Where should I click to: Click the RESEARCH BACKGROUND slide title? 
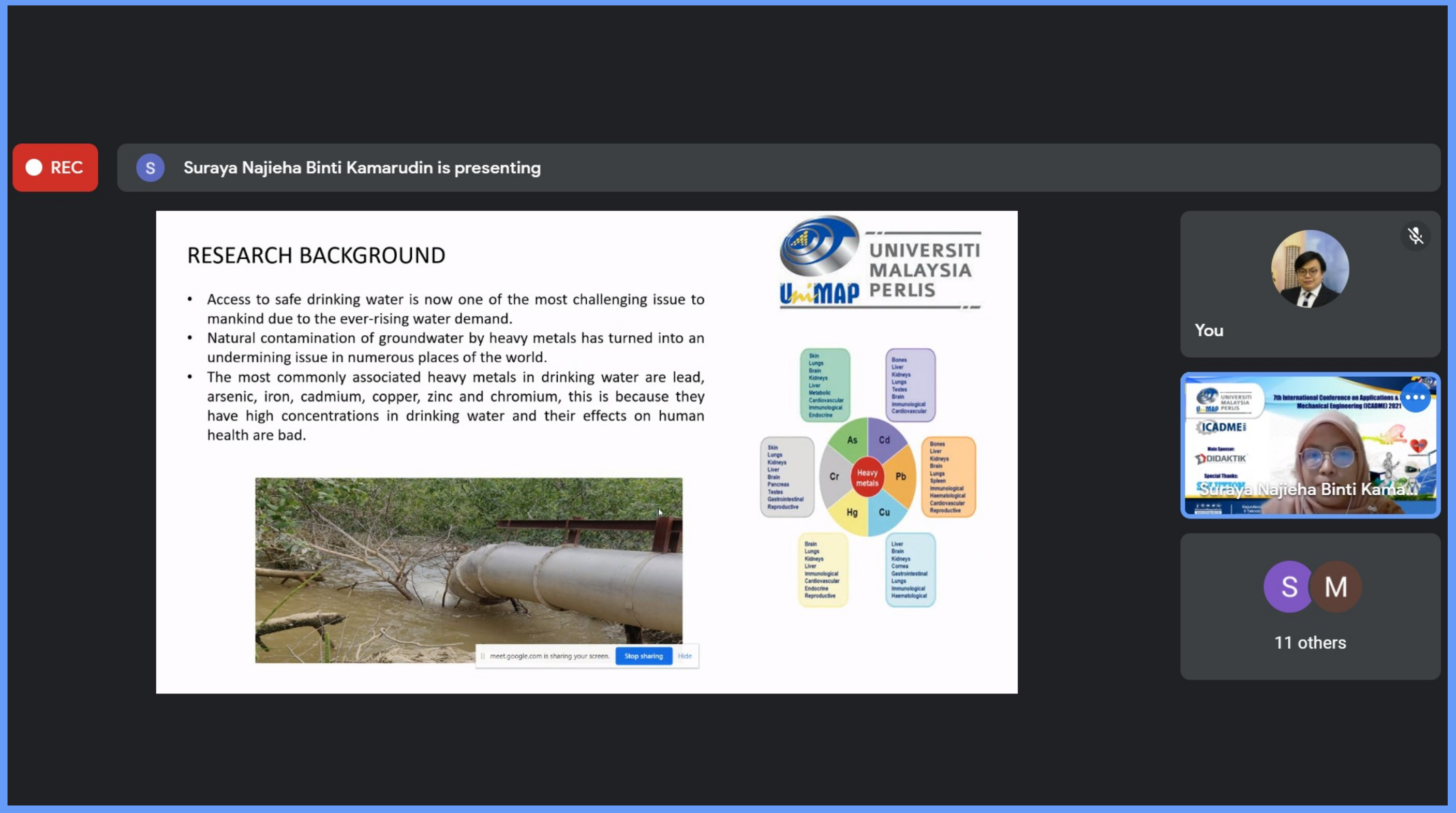click(x=316, y=256)
